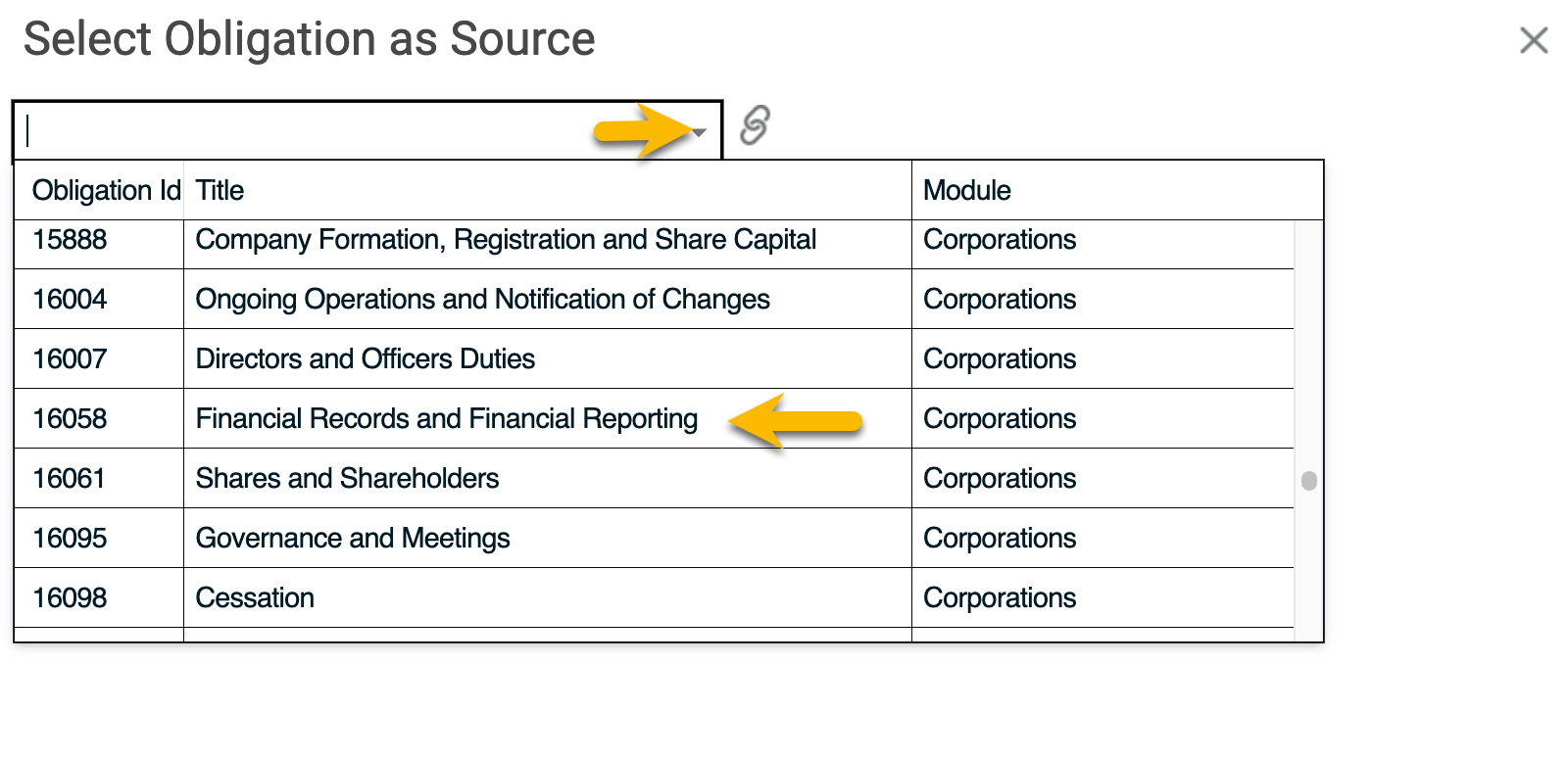
Task: Choose Ongoing Operations and Notification of Changes
Action: (x=654, y=299)
